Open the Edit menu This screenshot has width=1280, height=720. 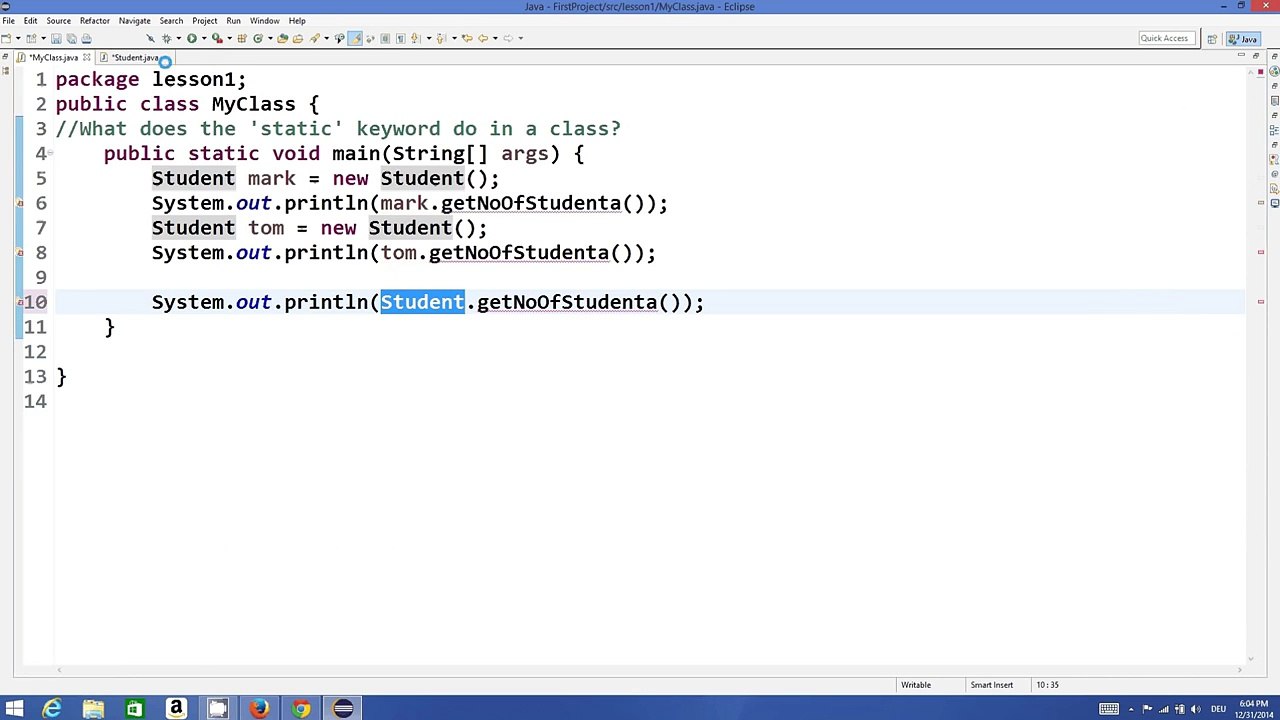click(x=30, y=20)
